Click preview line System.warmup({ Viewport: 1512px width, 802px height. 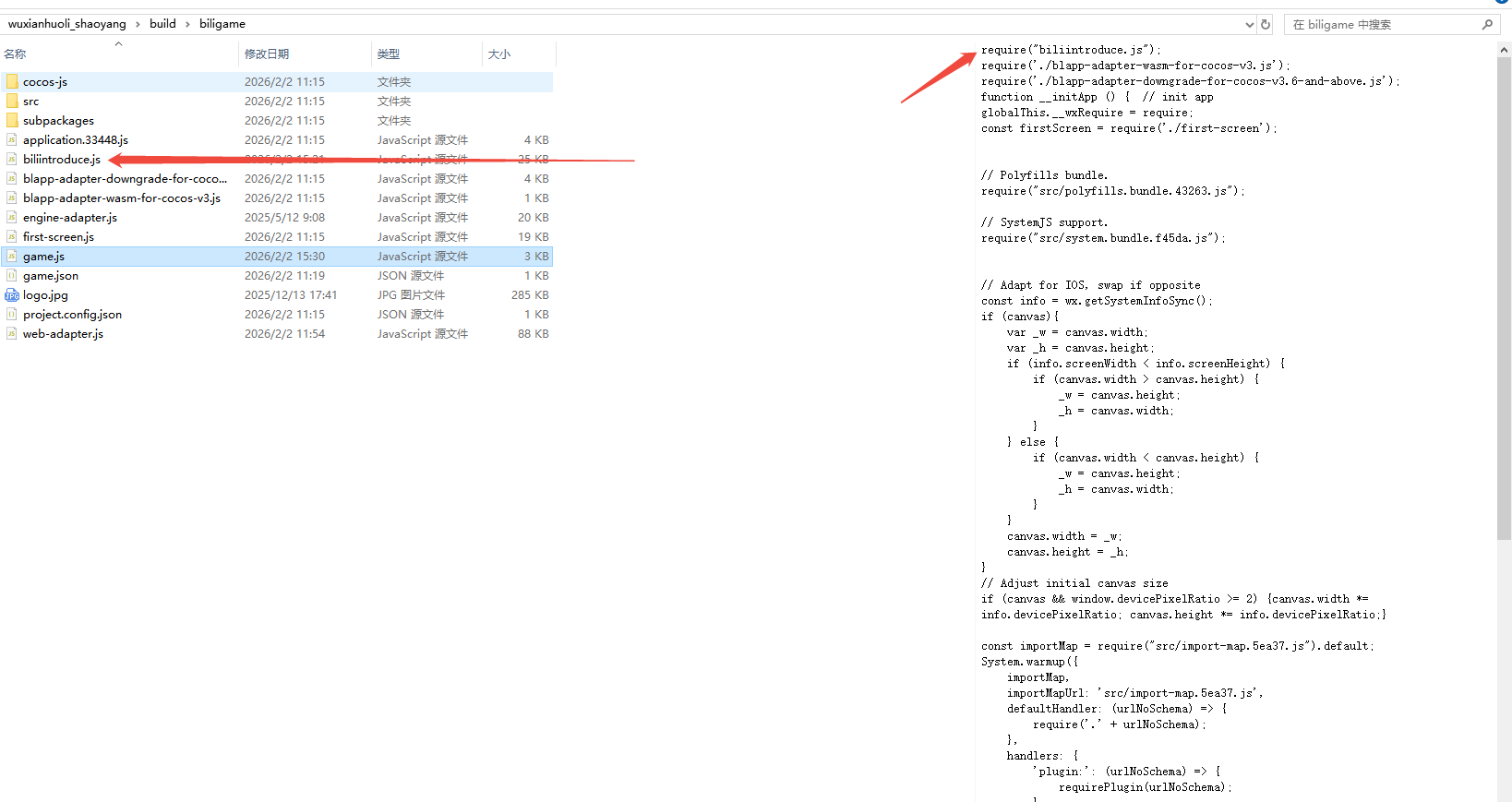tap(1029, 662)
